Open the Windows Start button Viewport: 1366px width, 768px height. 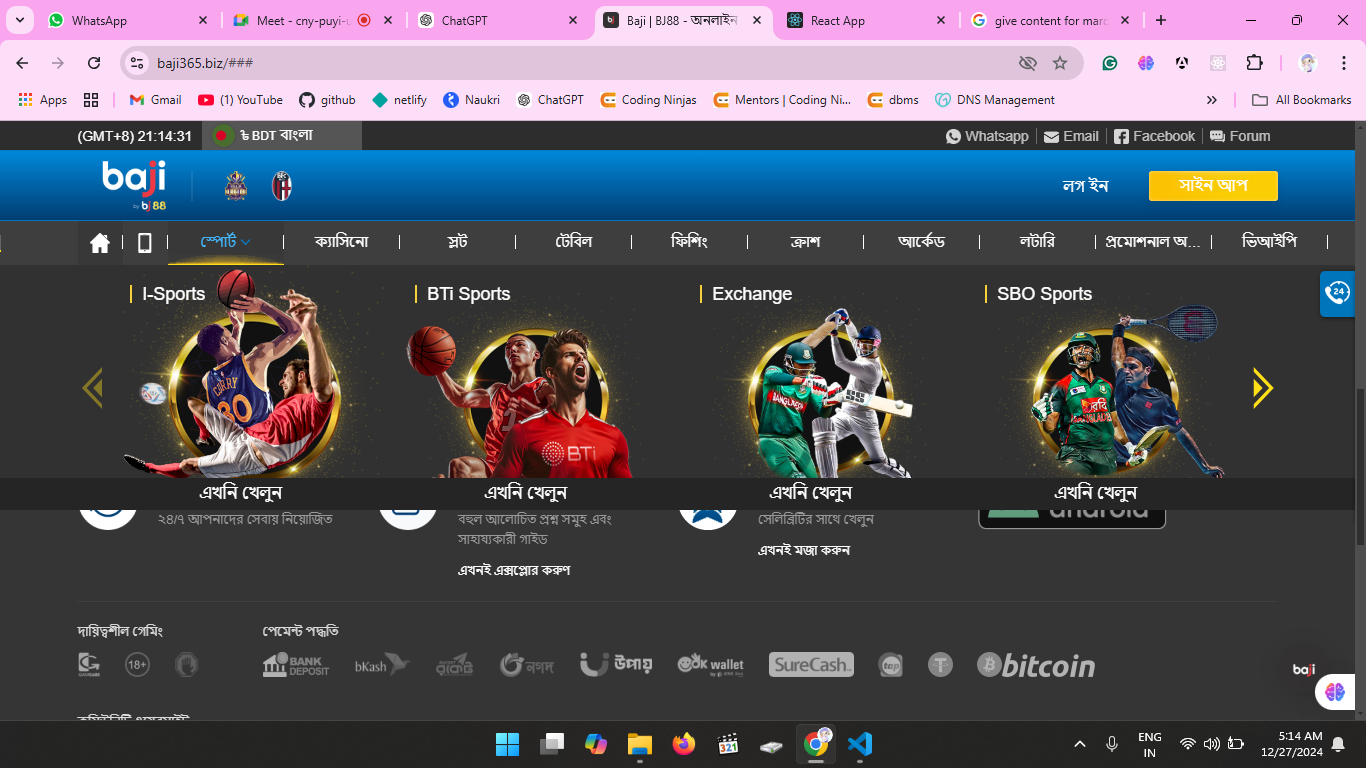(507, 744)
